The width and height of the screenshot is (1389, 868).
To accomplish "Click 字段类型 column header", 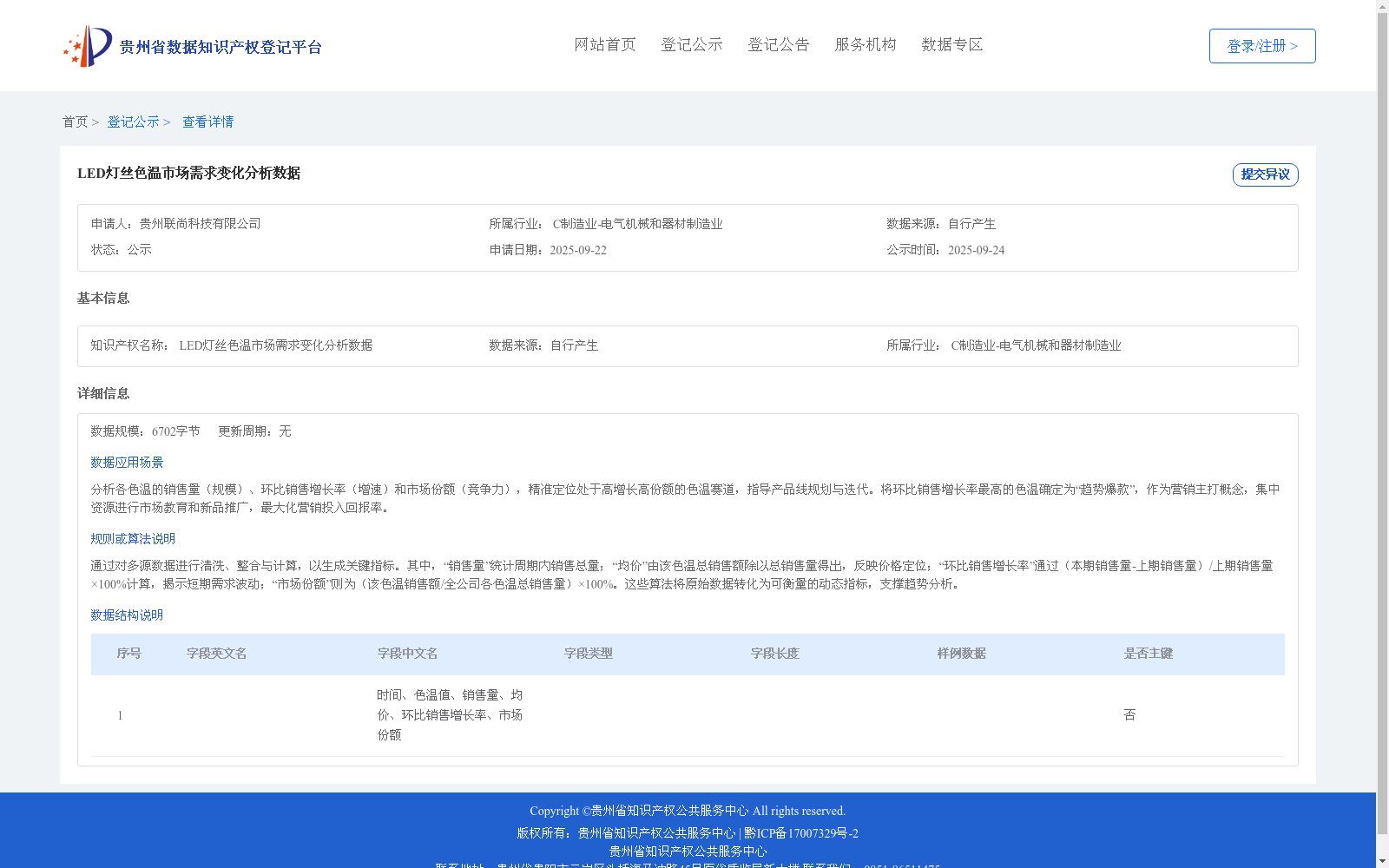I will (589, 654).
